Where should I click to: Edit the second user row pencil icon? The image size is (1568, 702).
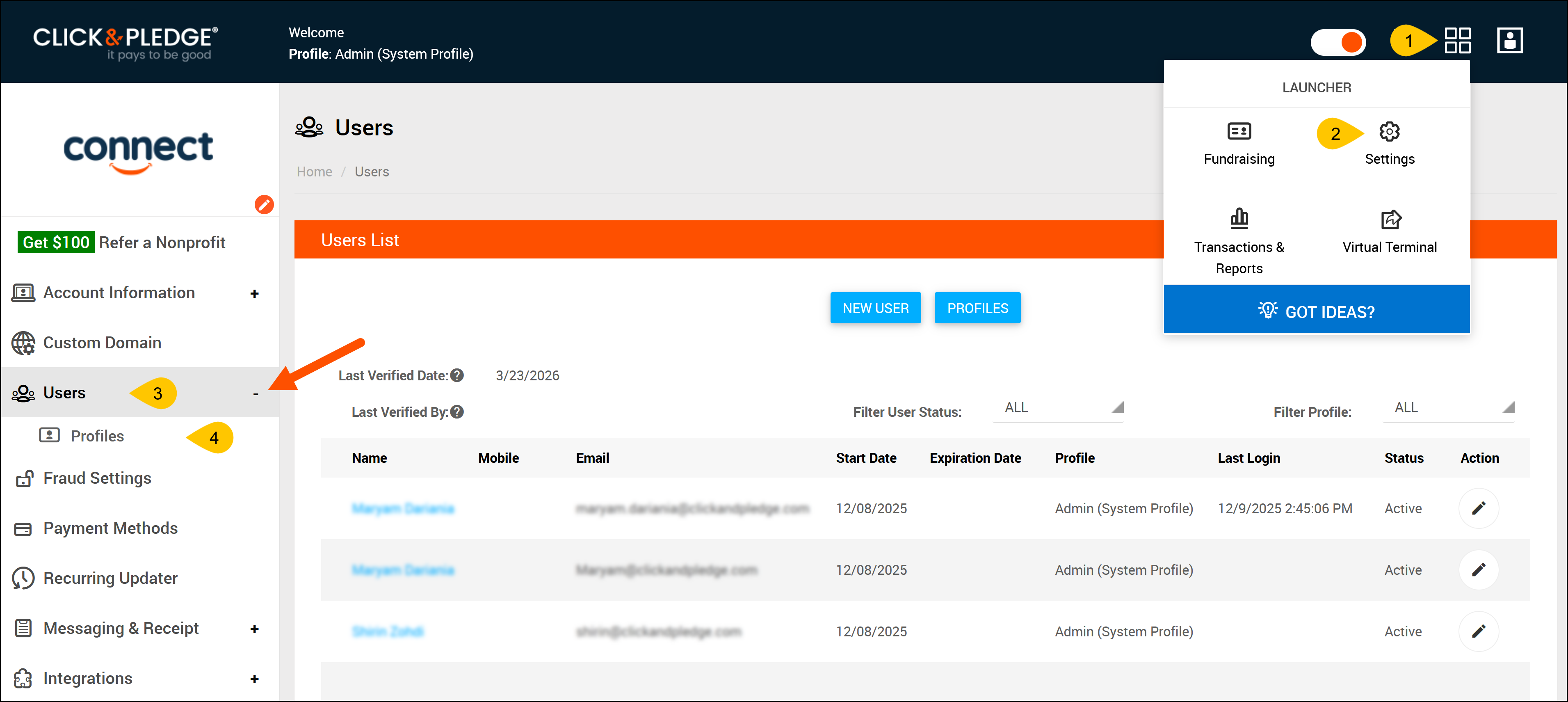tap(1478, 570)
